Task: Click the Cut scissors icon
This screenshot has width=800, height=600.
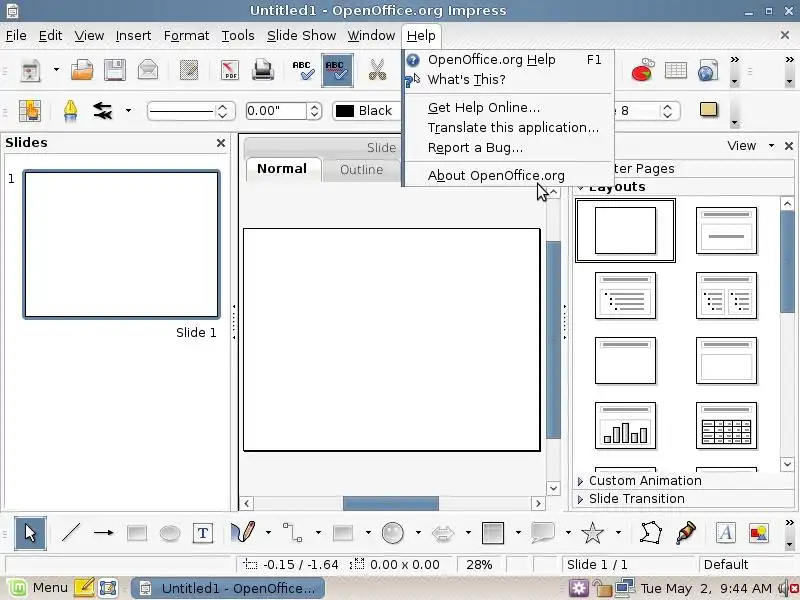Action: coord(378,70)
